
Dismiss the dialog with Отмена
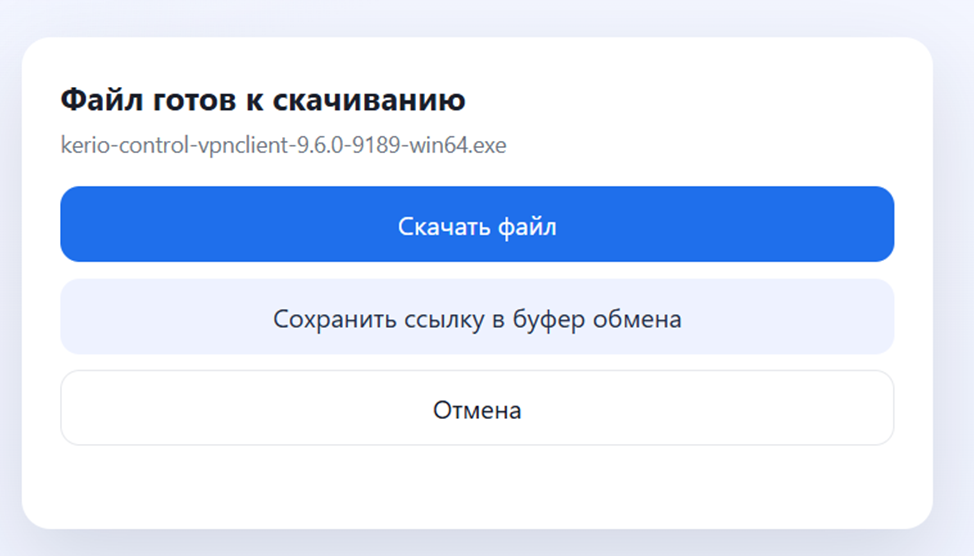[477, 409]
